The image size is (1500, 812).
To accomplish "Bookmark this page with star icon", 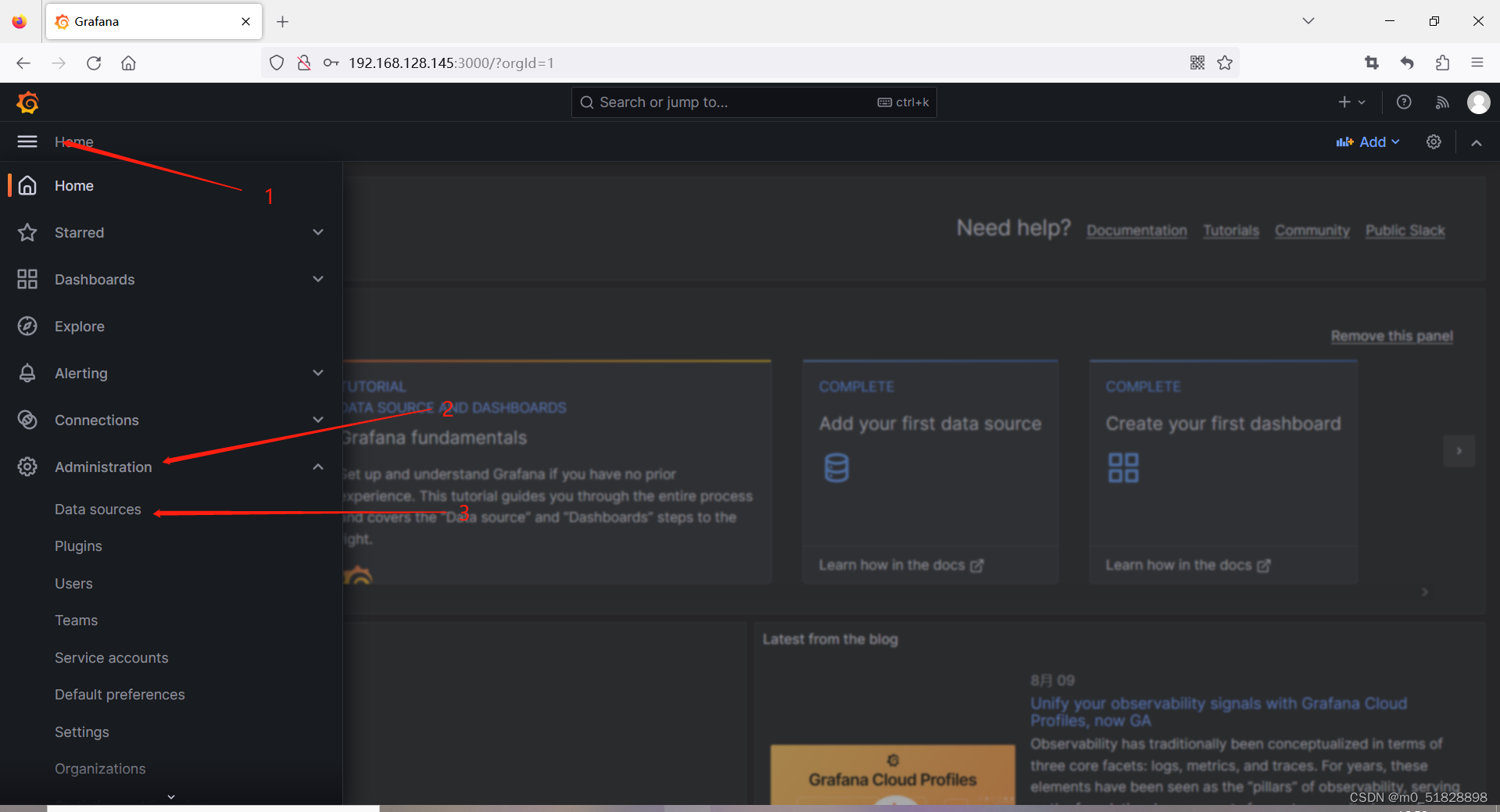I will [x=1225, y=63].
